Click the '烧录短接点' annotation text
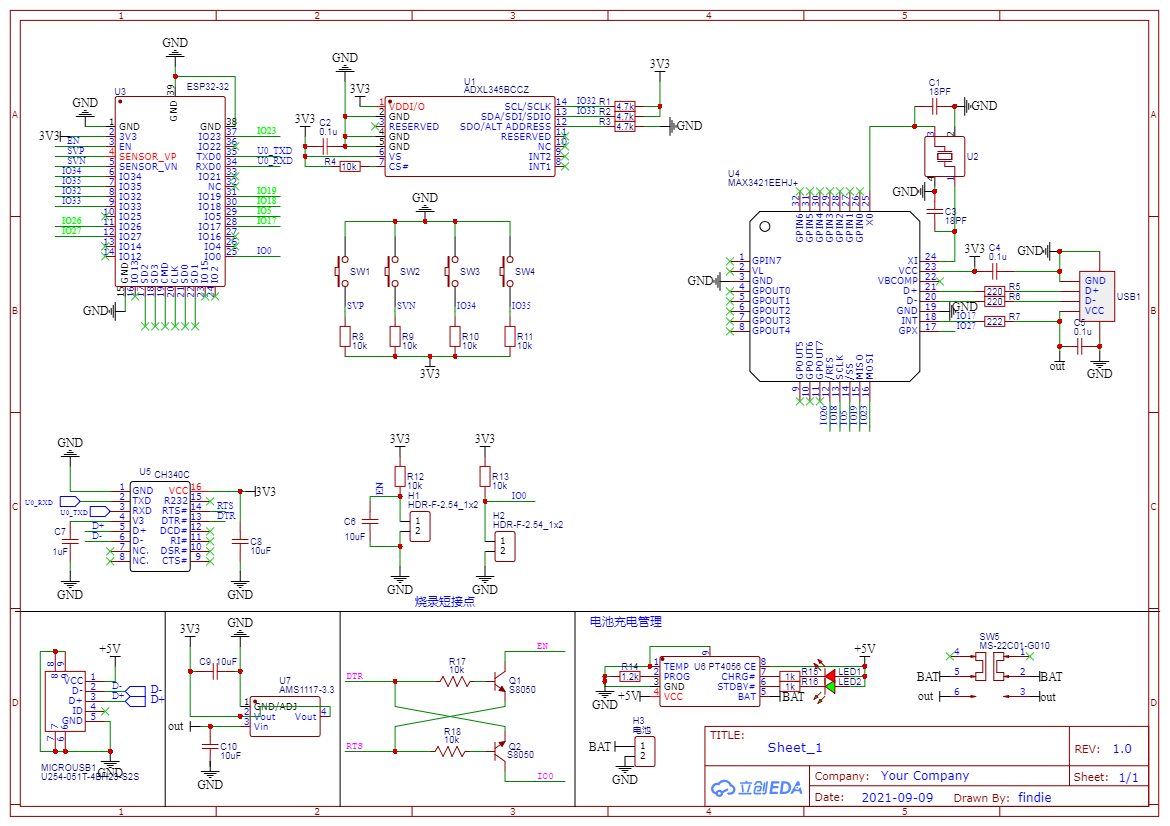Viewport: 1170px width, 826px height. click(x=445, y=601)
